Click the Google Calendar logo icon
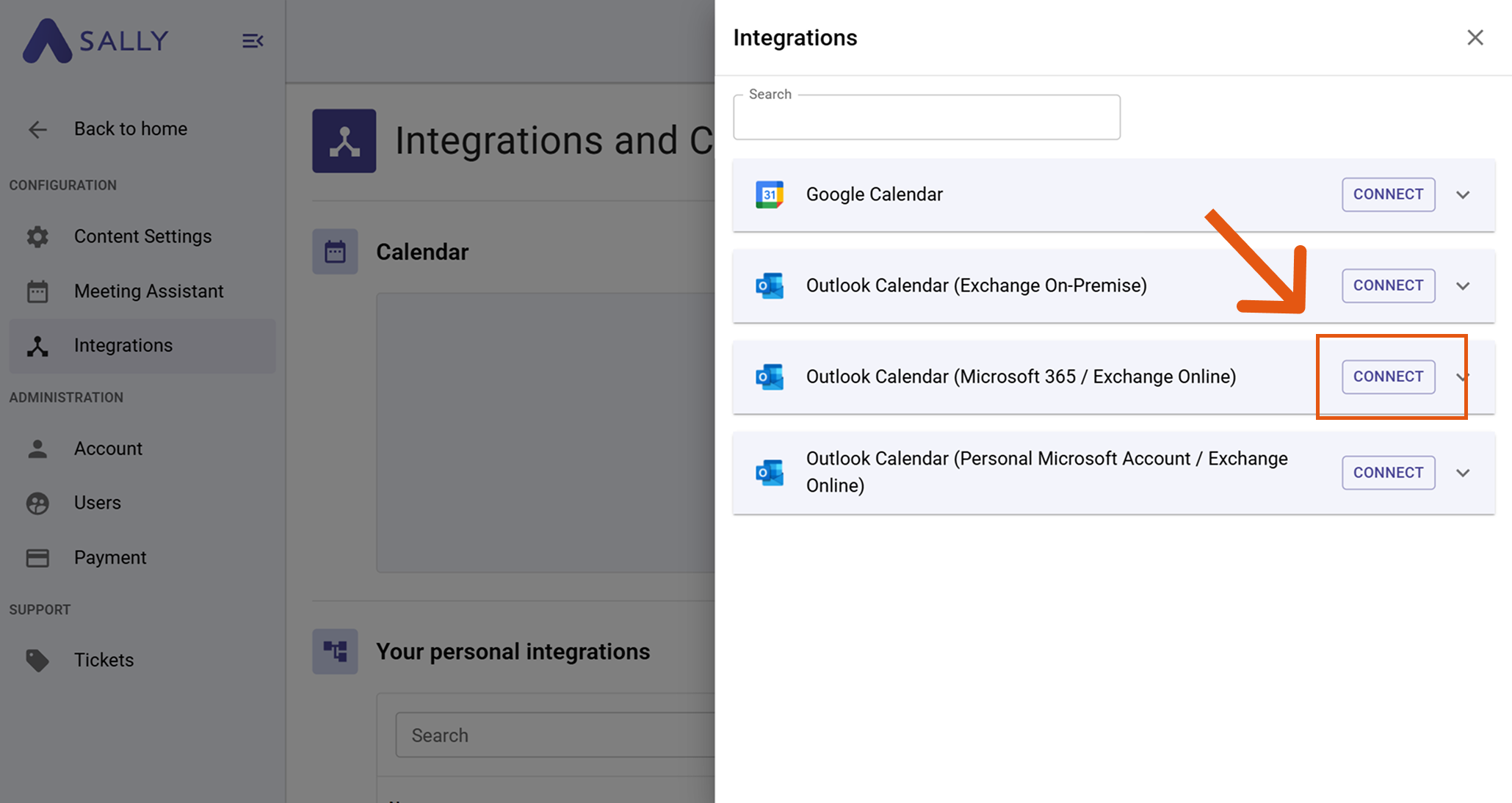 769,195
